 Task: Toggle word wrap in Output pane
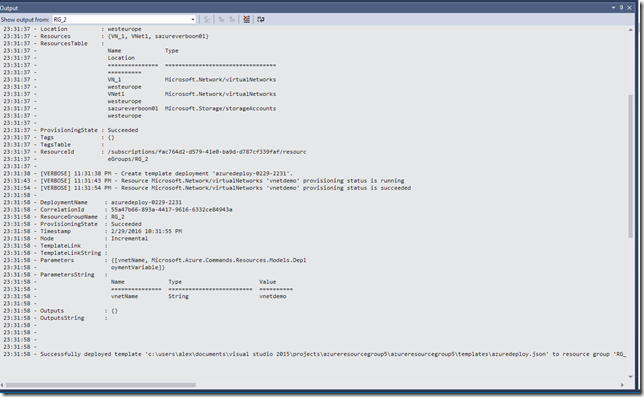point(261,19)
